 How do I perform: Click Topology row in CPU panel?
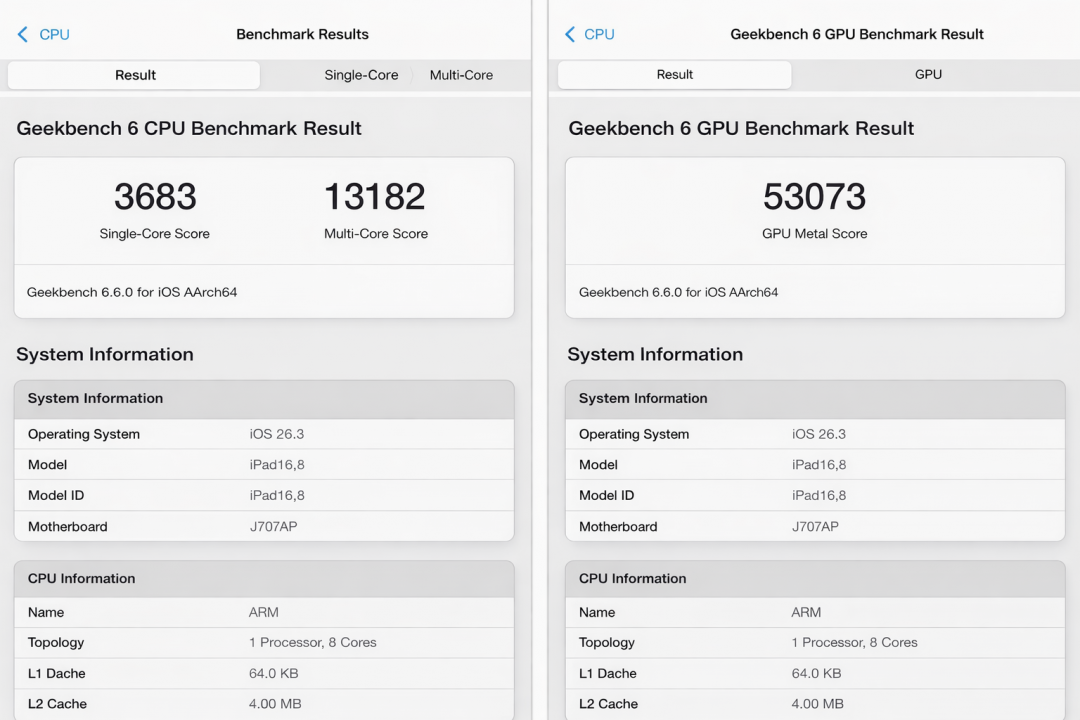point(264,642)
